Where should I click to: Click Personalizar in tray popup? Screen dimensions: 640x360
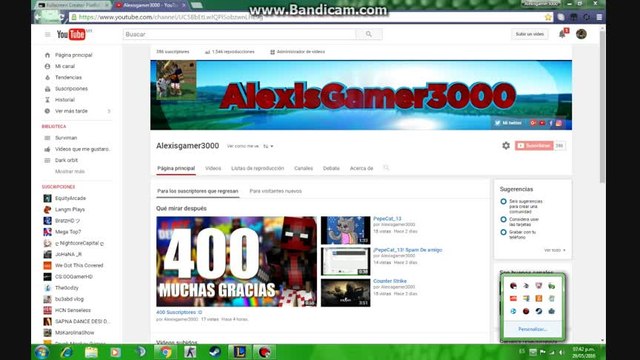532,329
